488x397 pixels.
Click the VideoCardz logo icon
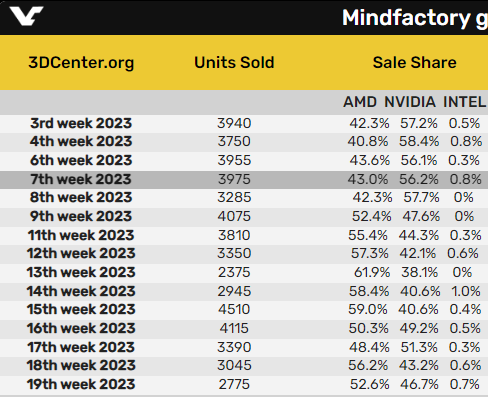coord(26,16)
